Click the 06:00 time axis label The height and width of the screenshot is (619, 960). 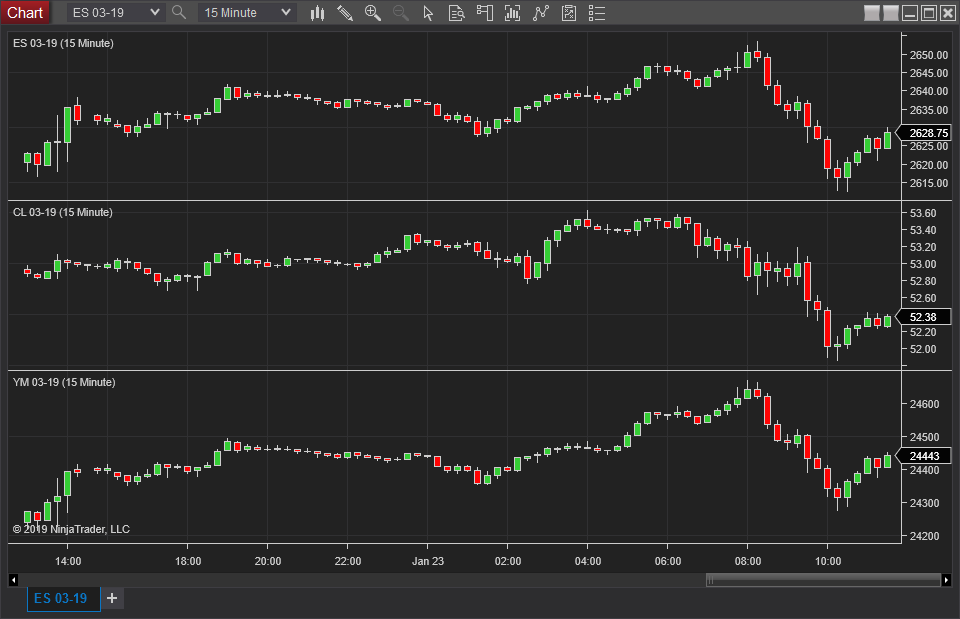pyautogui.click(x=667, y=561)
